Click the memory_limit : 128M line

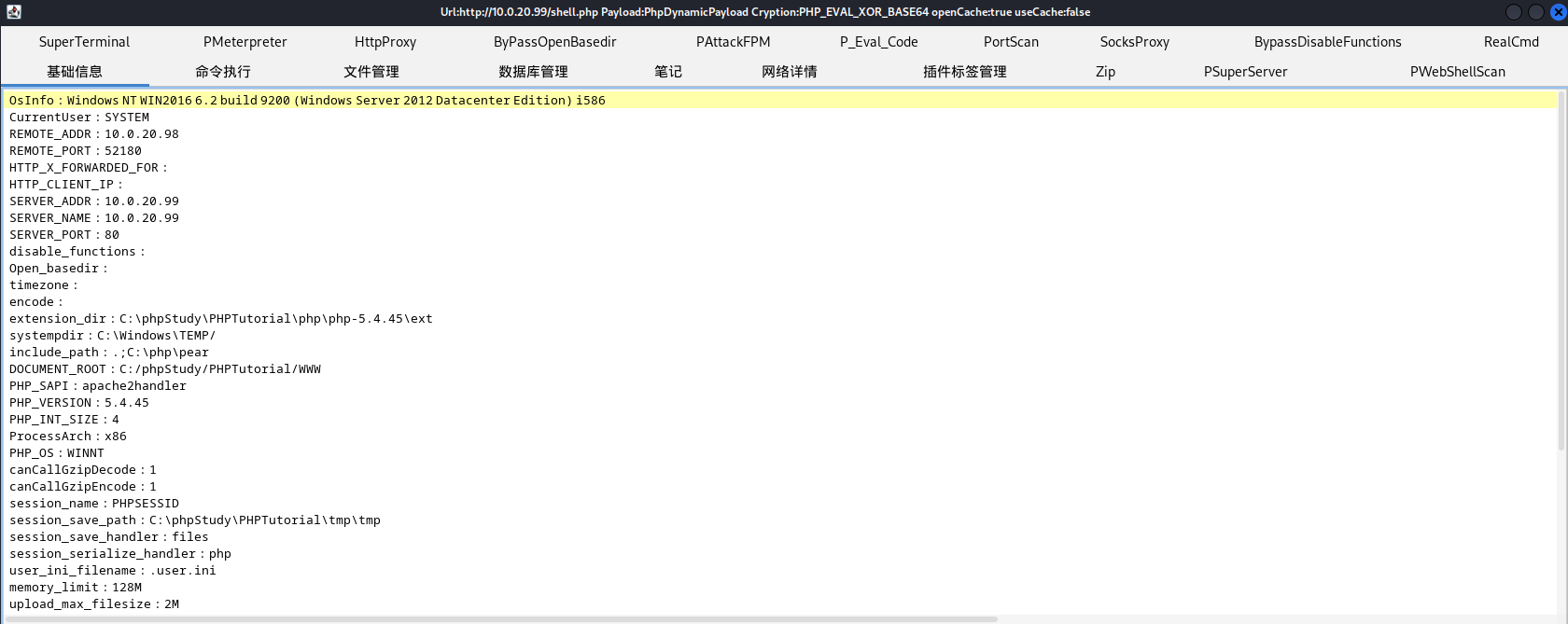tap(76, 587)
